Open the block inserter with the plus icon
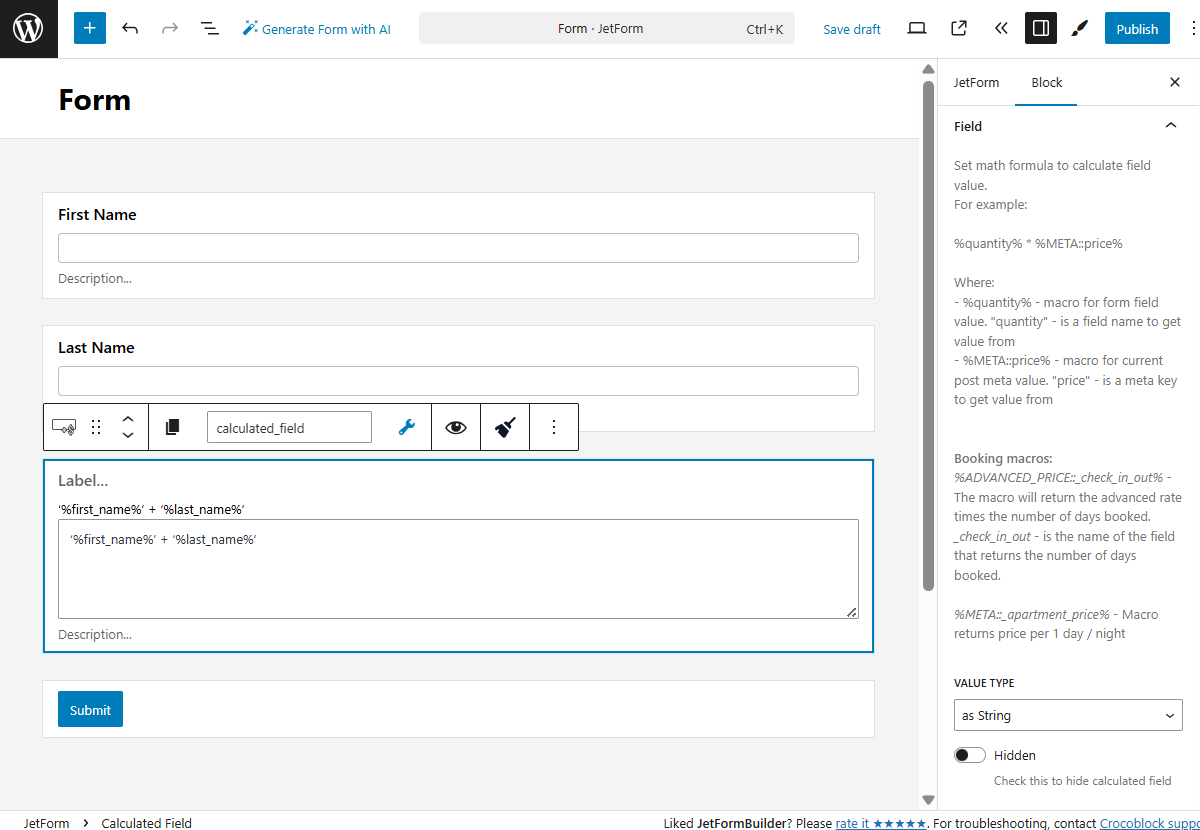1200x830 pixels. (89, 28)
